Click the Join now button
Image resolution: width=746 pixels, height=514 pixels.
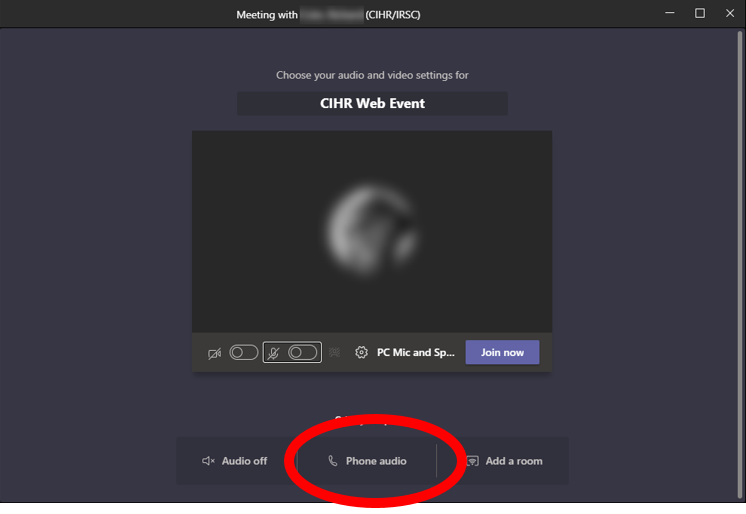(502, 352)
